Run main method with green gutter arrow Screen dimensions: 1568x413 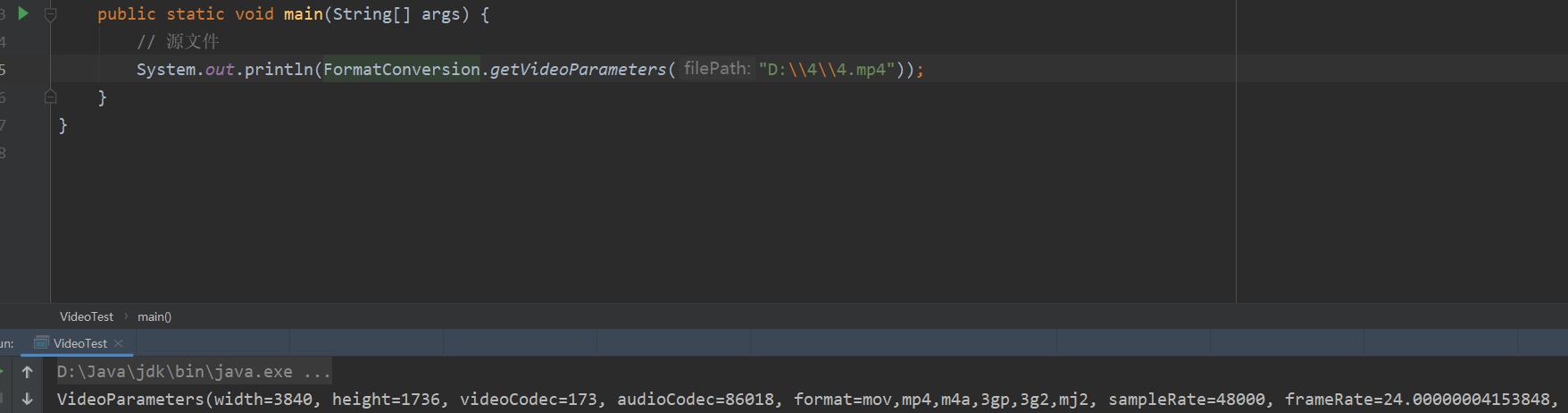[23, 13]
